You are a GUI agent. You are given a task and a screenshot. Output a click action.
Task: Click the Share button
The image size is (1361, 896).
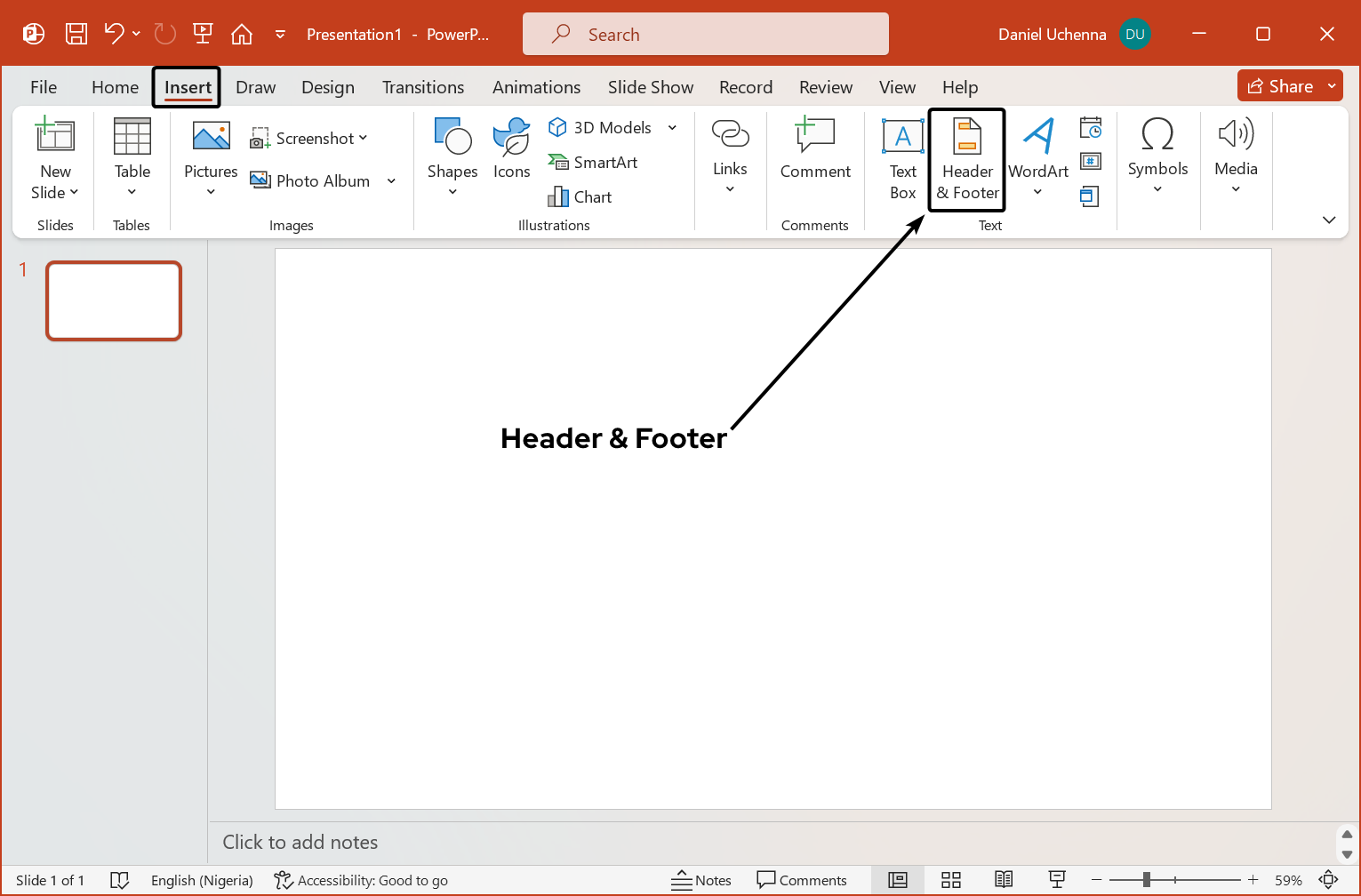[x=1284, y=85]
